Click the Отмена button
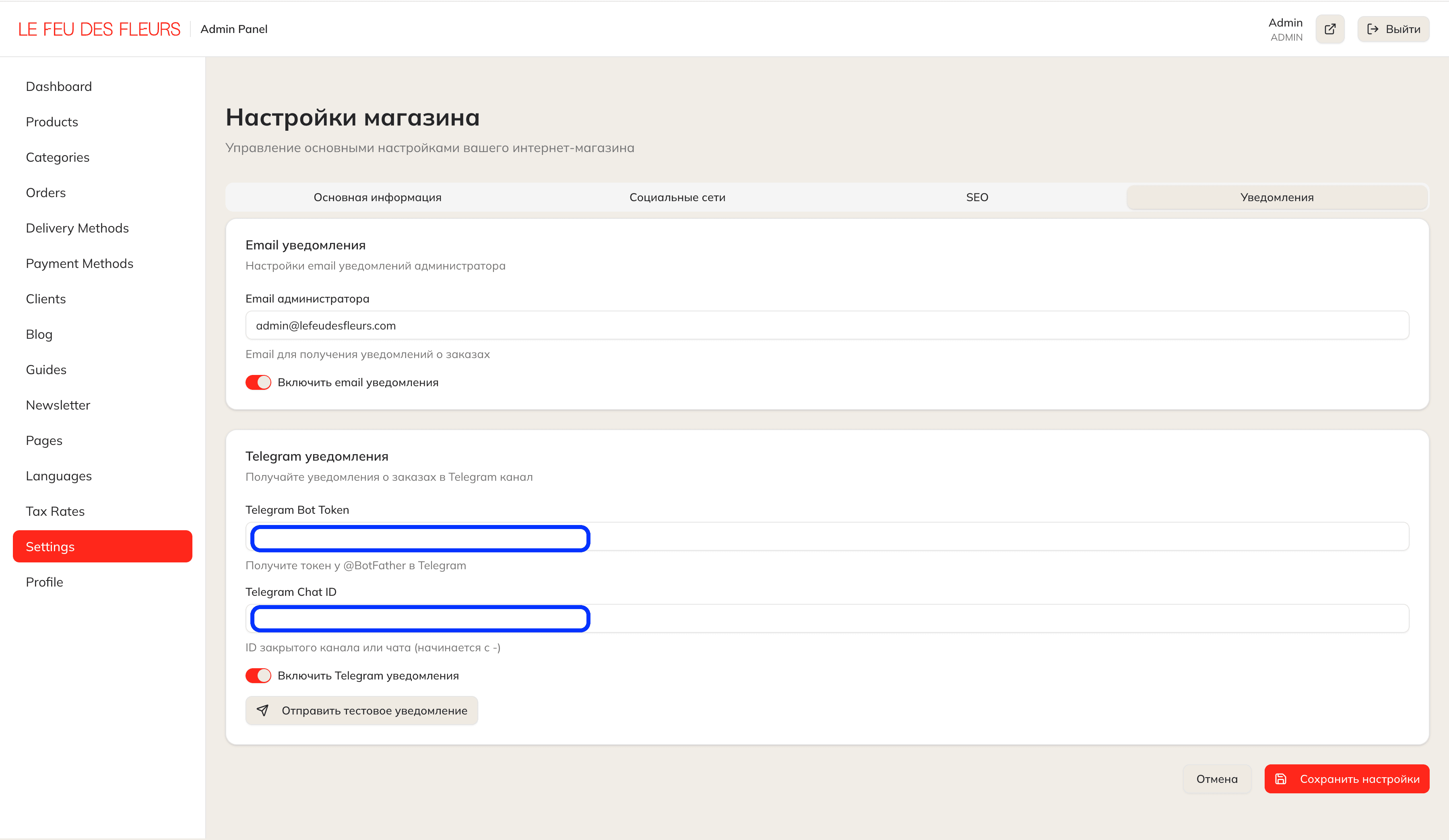The height and width of the screenshot is (840, 1449). tap(1217, 778)
